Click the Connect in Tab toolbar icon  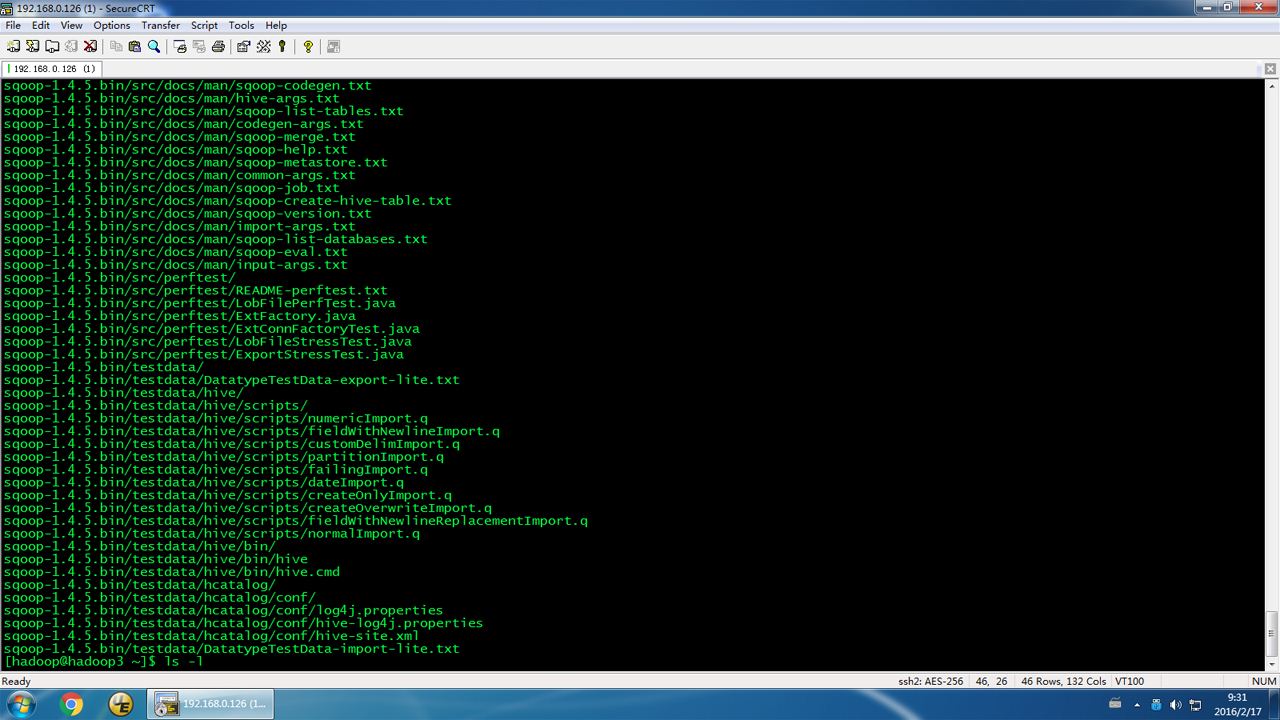(x=51, y=46)
